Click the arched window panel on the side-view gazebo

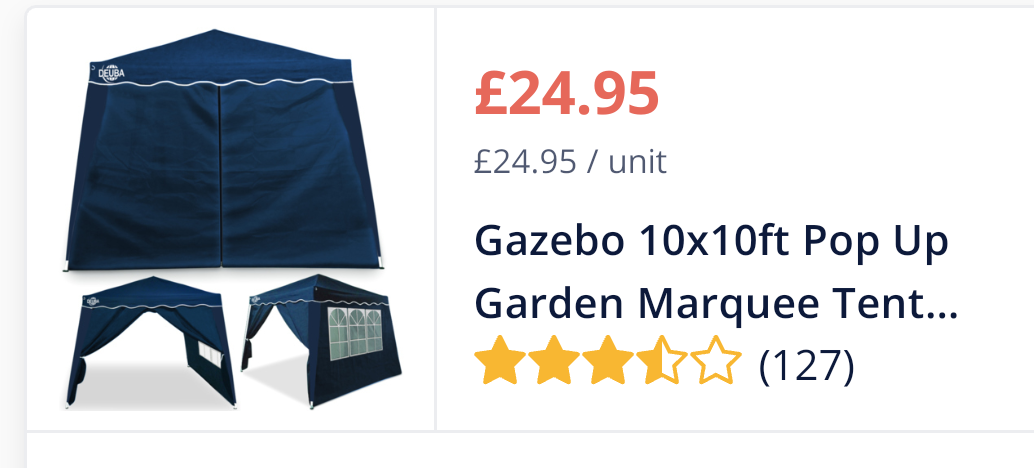pos(355,332)
